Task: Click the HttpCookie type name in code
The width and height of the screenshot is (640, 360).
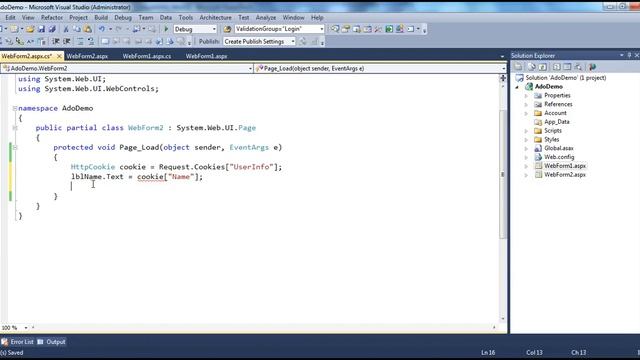Action: pos(93,167)
